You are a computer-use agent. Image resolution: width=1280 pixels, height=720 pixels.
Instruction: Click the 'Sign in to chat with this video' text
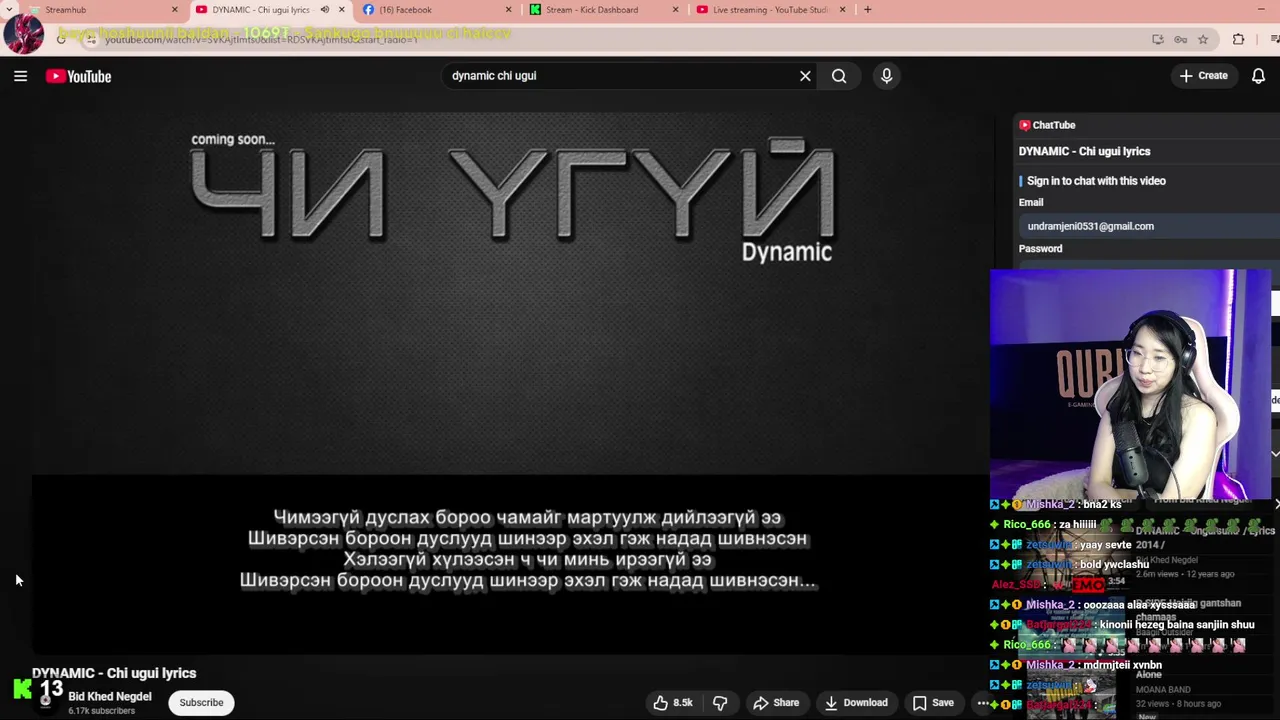1096,181
